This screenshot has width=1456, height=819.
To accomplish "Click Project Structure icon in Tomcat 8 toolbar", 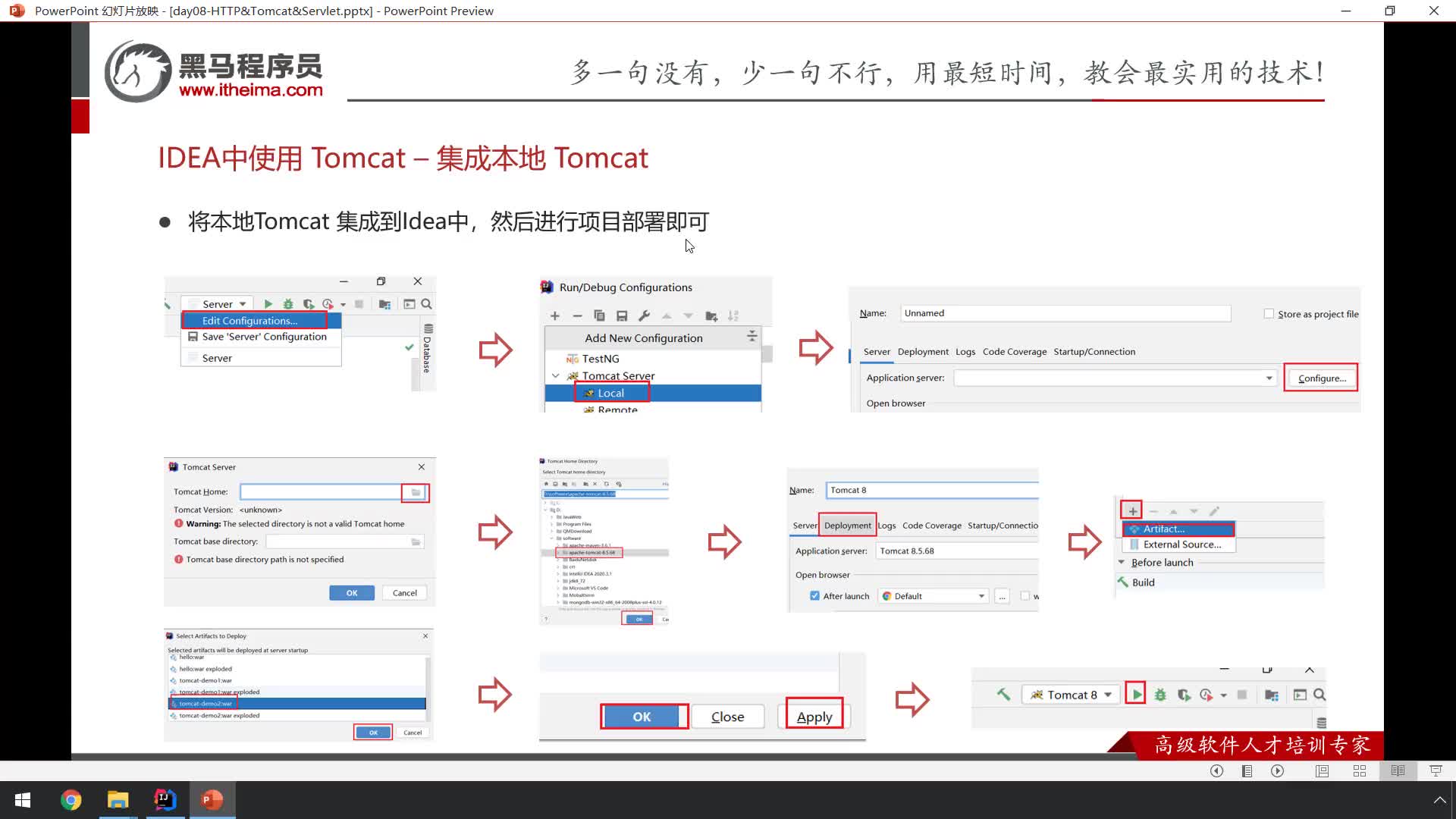I will tap(1272, 695).
